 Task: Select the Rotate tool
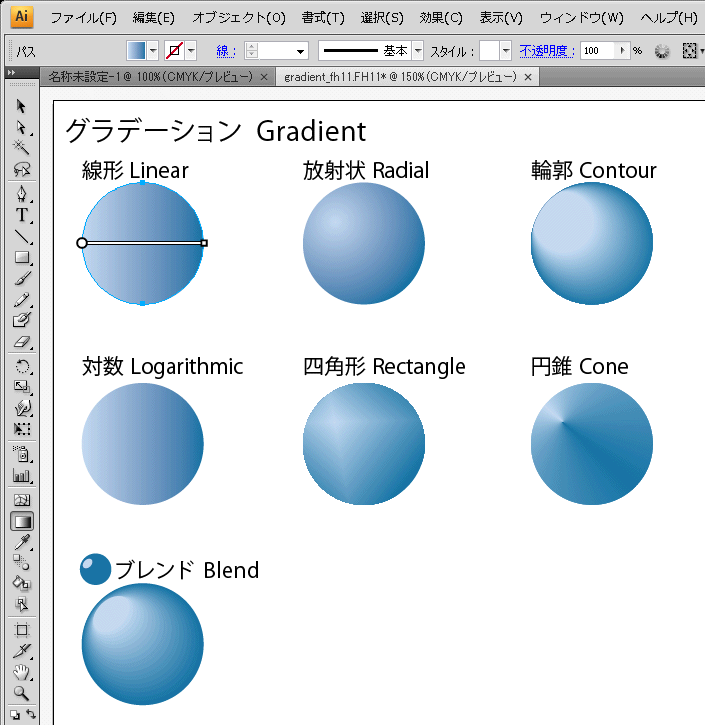pos(21,367)
